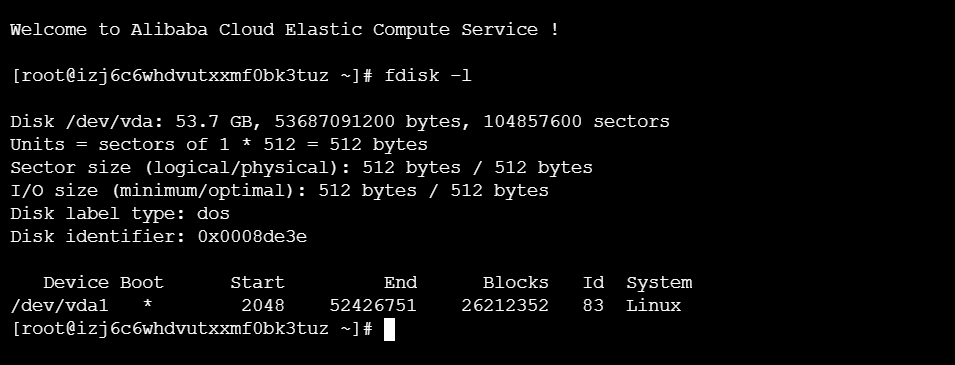This screenshot has height=365, width=955.
Task: Click the boot flag asterisk for vda1
Action: [x=147, y=303]
